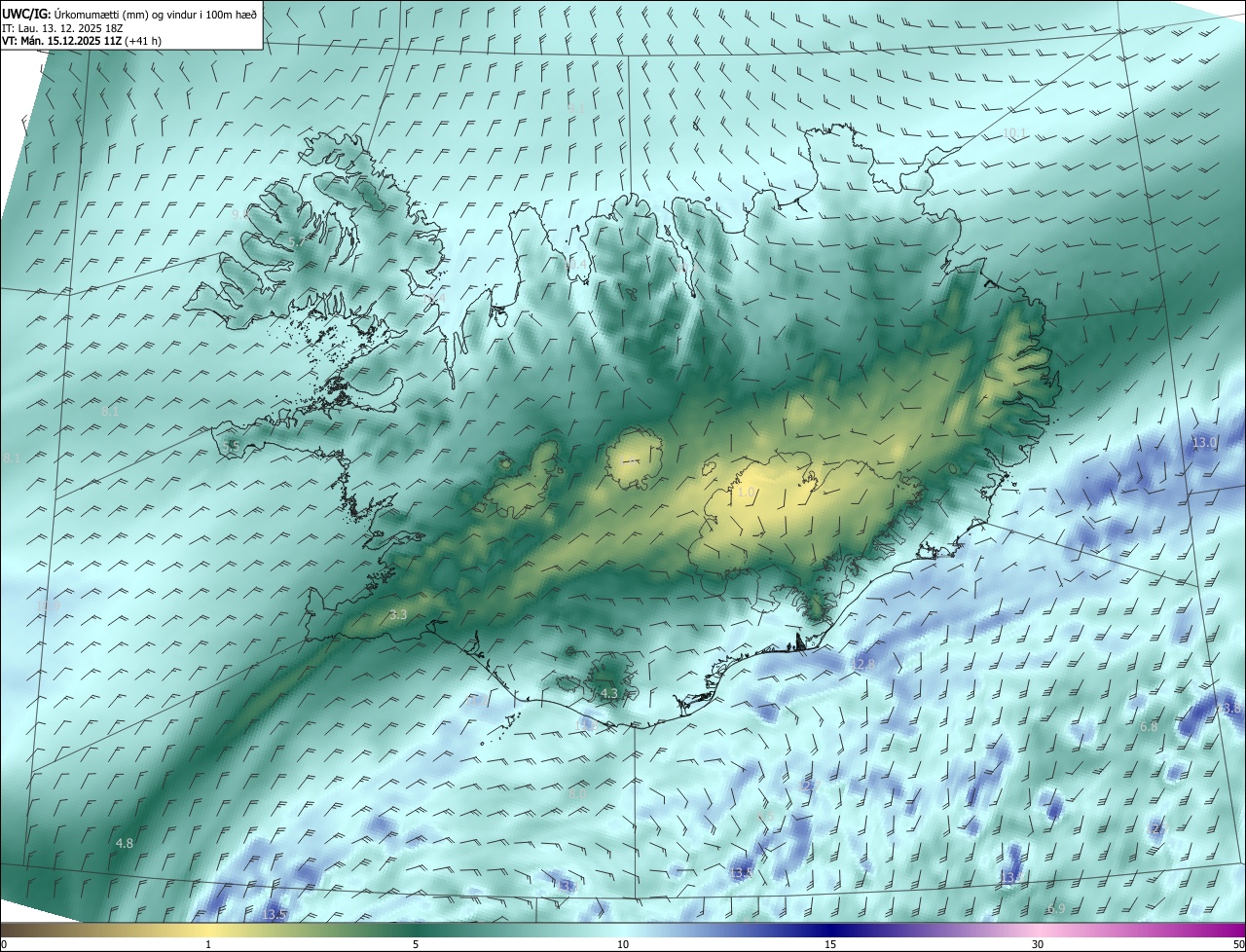
Task: Click the map value label '5.7'
Action: (x=296, y=241)
